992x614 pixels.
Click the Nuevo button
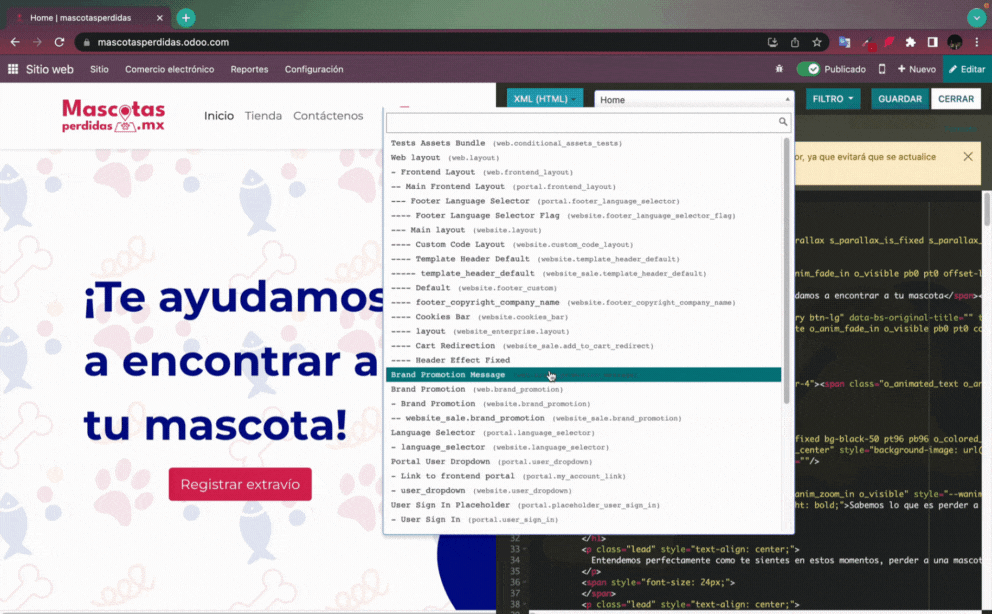pyautogui.click(x=917, y=69)
